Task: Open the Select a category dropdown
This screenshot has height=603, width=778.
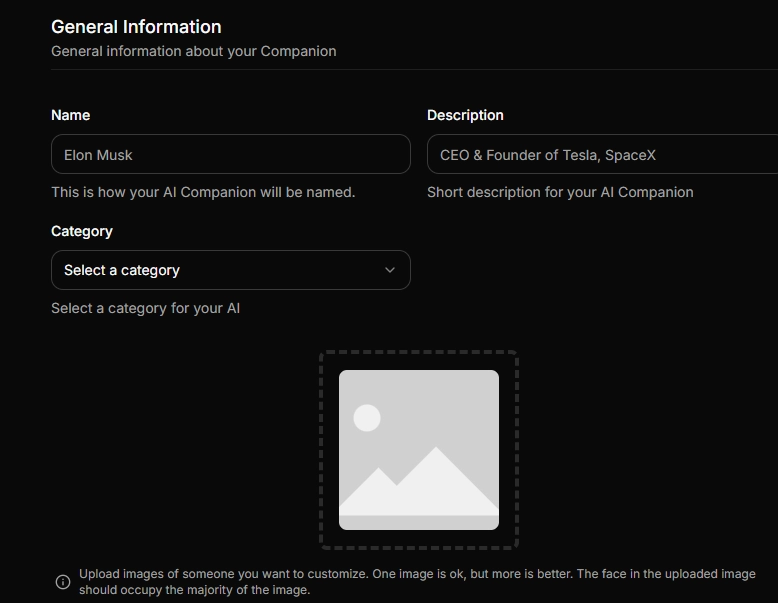Action: [231, 270]
